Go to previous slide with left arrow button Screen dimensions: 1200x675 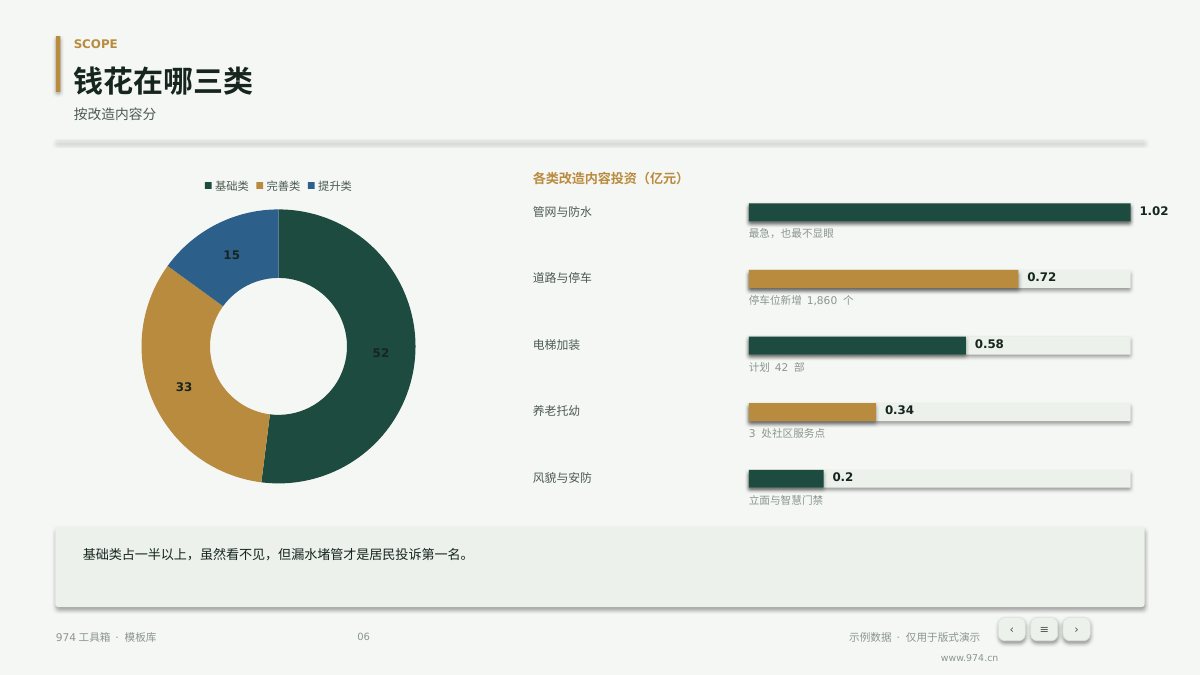1012,629
